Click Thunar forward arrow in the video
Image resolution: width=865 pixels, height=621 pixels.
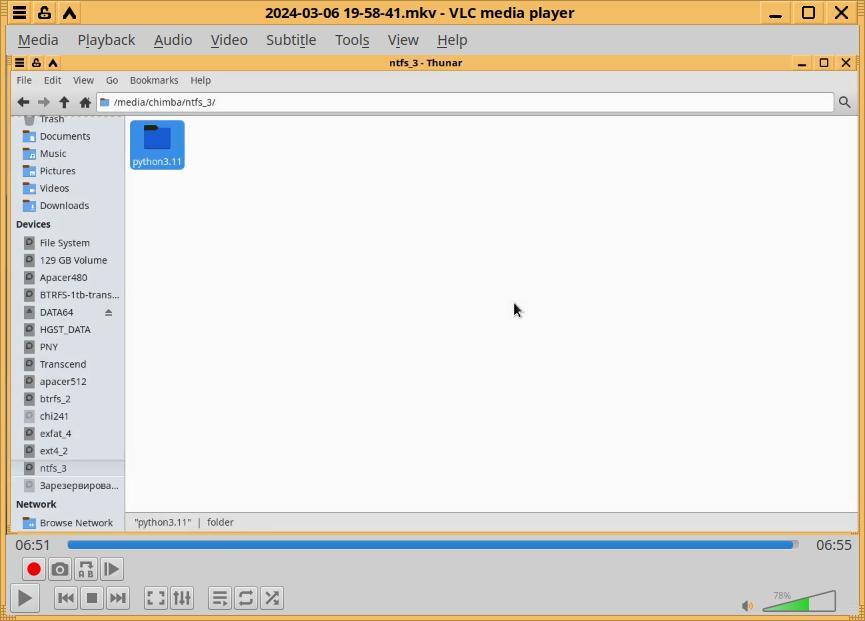click(x=44, y=102)
